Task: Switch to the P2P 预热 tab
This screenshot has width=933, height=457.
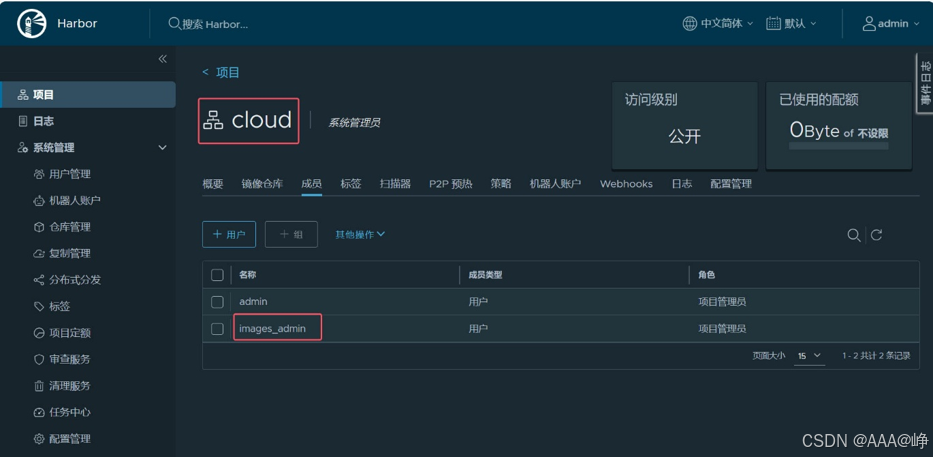Action: click(x=451, y=184)
